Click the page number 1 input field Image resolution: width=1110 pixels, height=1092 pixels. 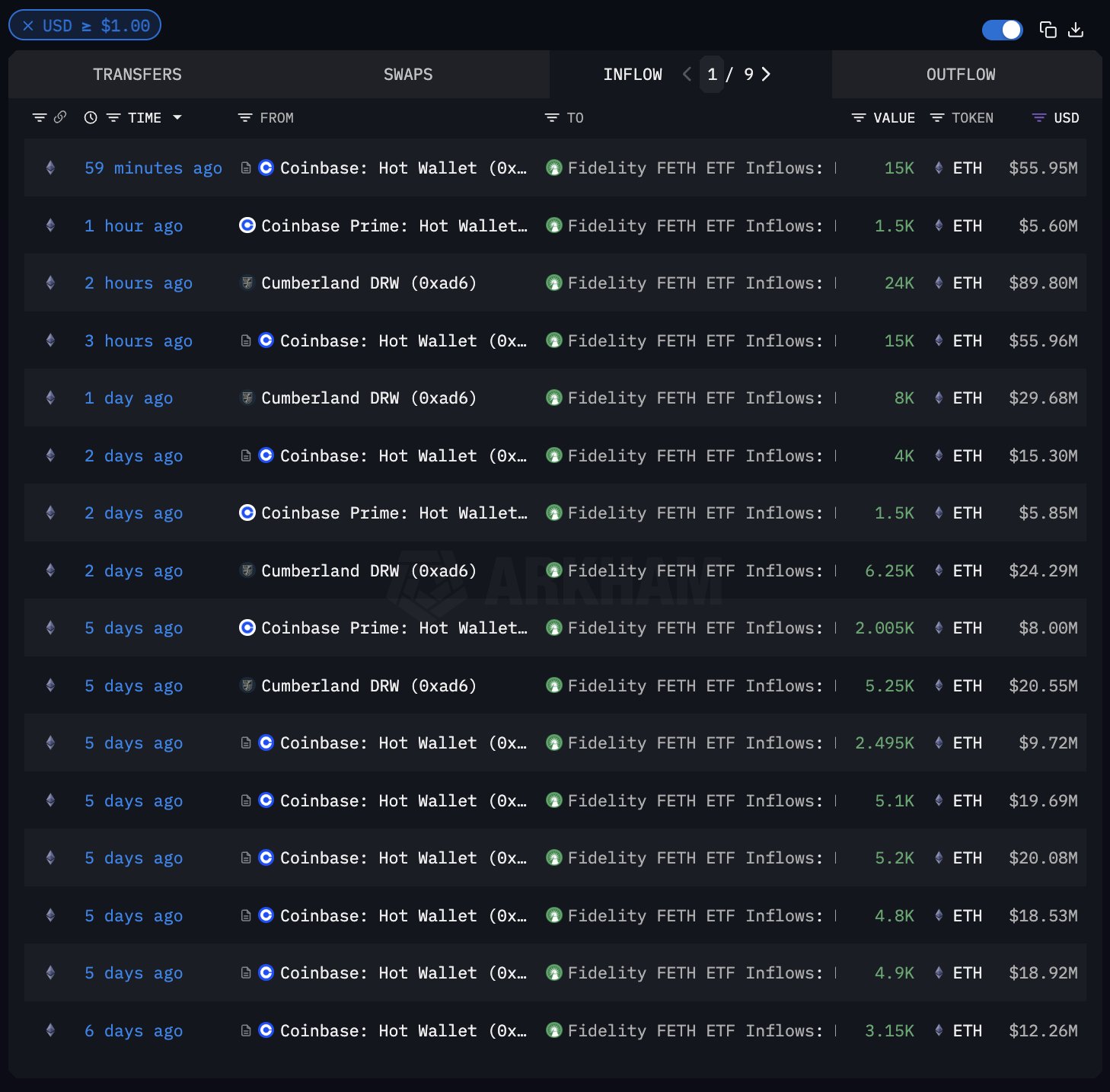712,75
